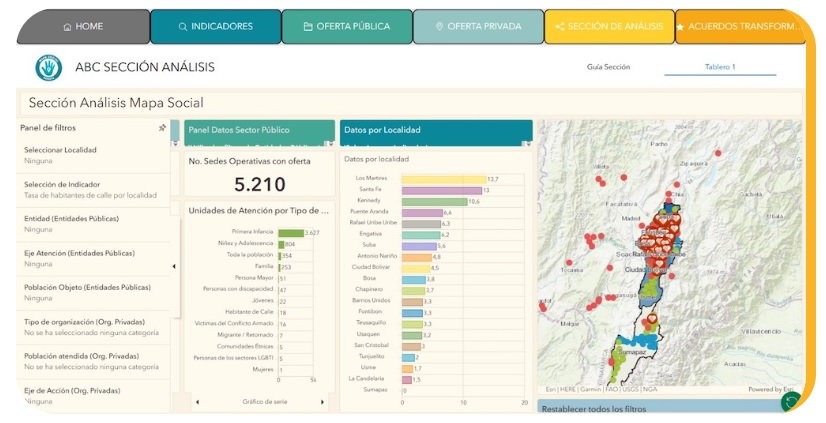Click the Primera Infancia green bar
This screenshot has width=826, height=423.
coord(290,232)
